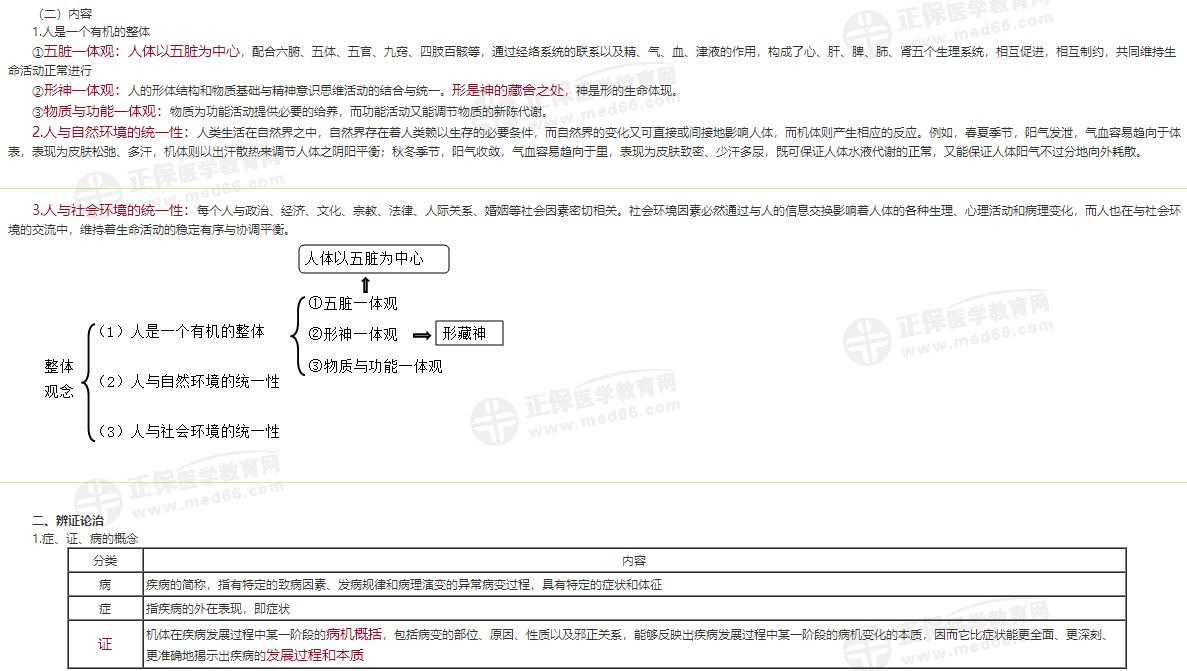Screen dimensions: 1187x671
Task: Click the 整体观念 label in the diagram
Action: [58, 379]
